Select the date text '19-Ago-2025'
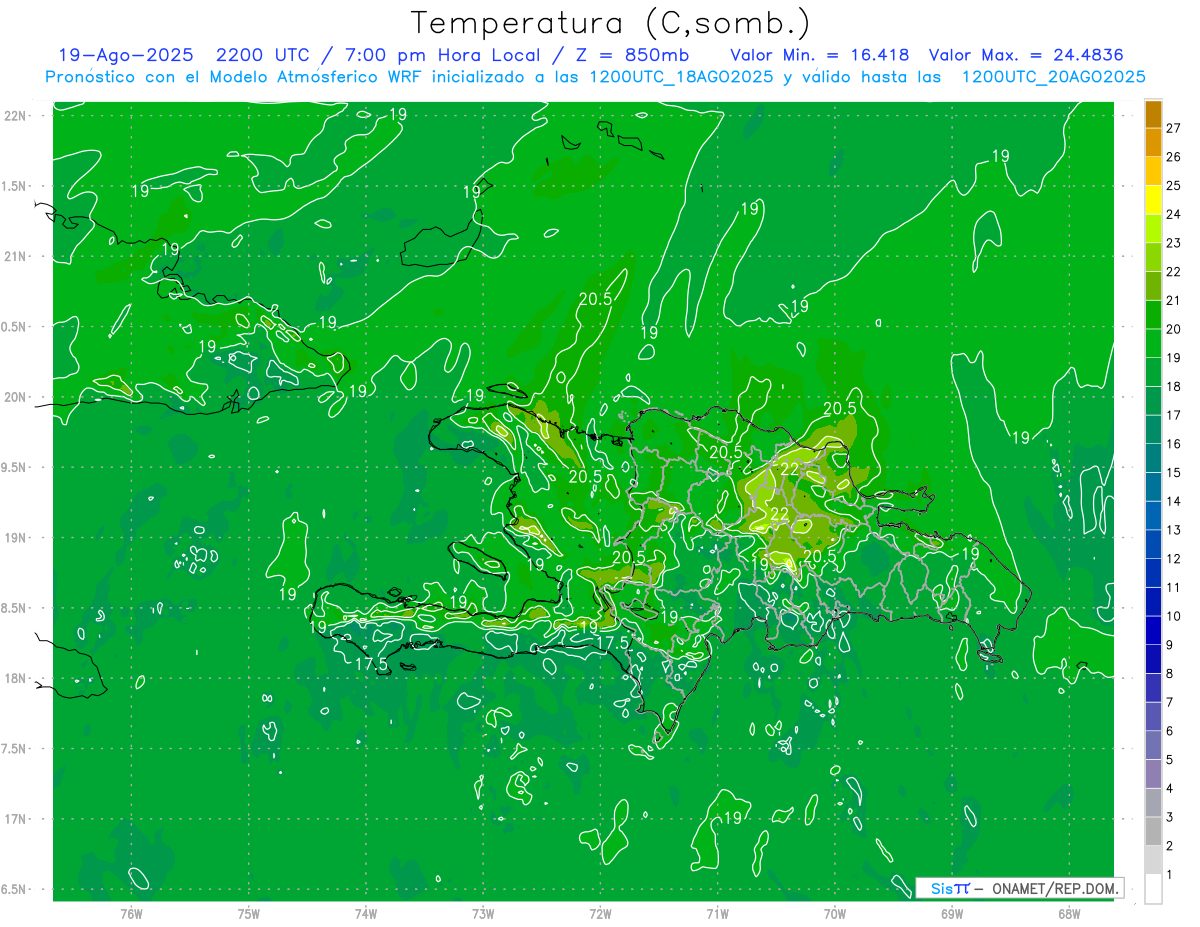 [x=125, y=55]
